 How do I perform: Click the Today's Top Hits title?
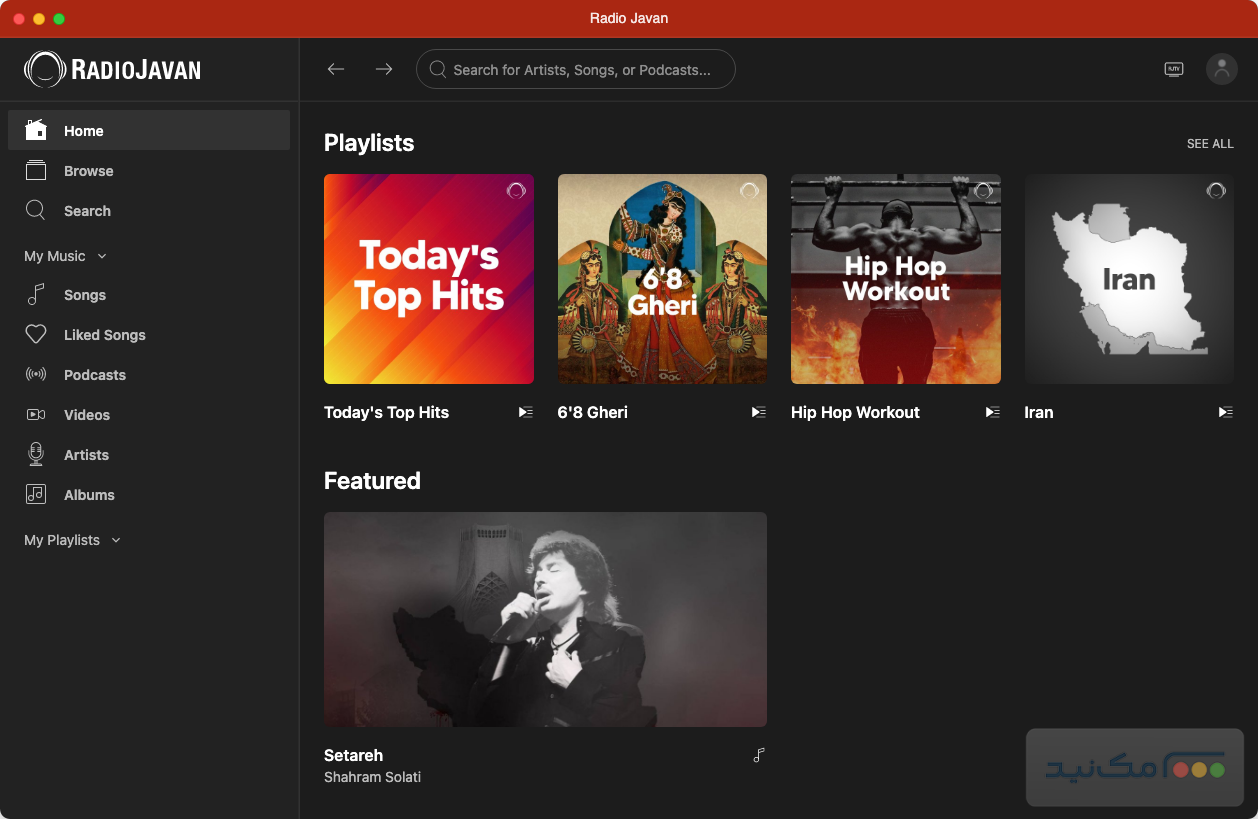pos(386,412)
